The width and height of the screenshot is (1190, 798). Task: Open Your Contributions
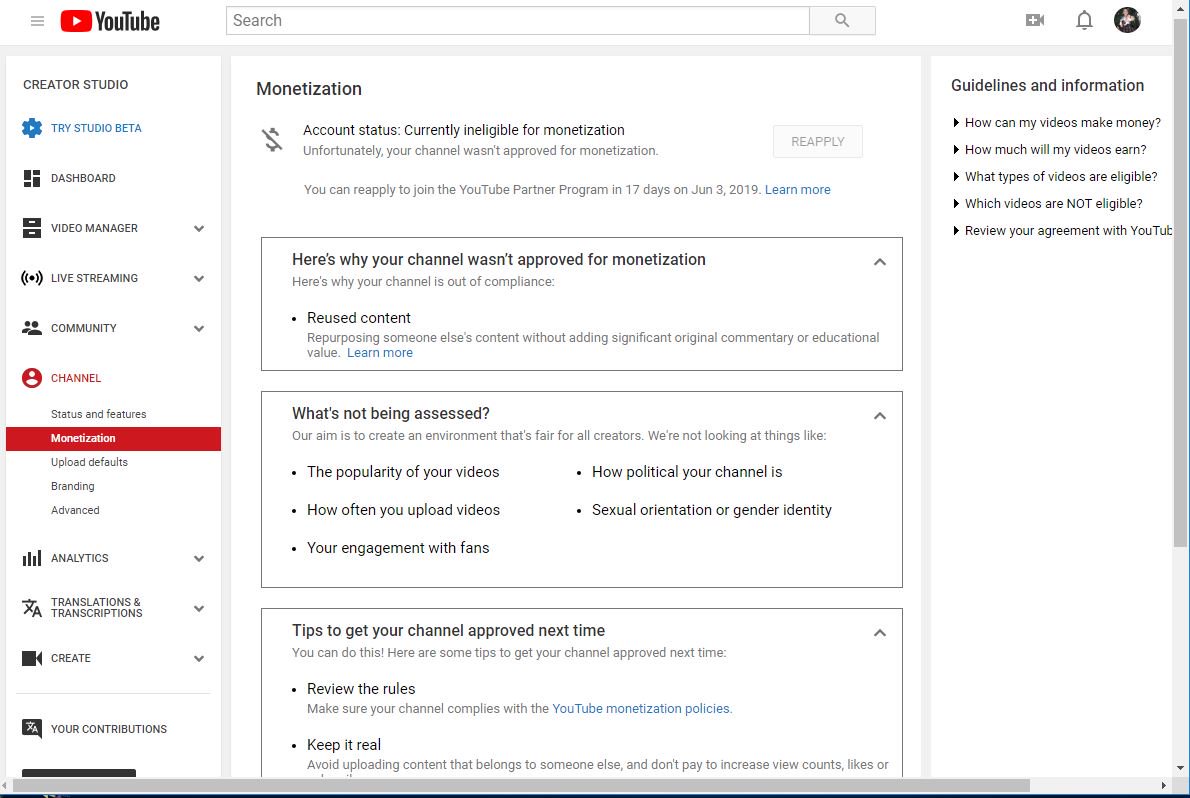(109, 729)
